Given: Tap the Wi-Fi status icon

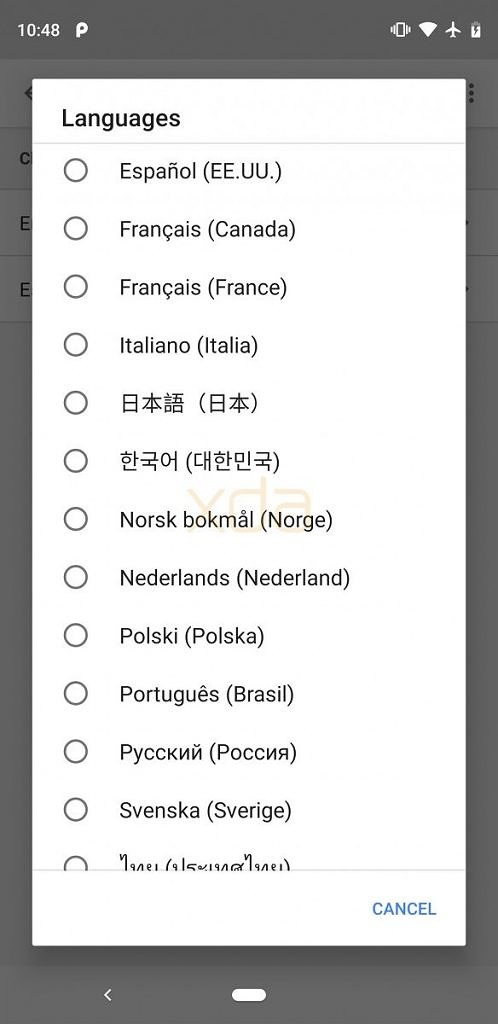Looking at the screenshot, I should [428, 30].
